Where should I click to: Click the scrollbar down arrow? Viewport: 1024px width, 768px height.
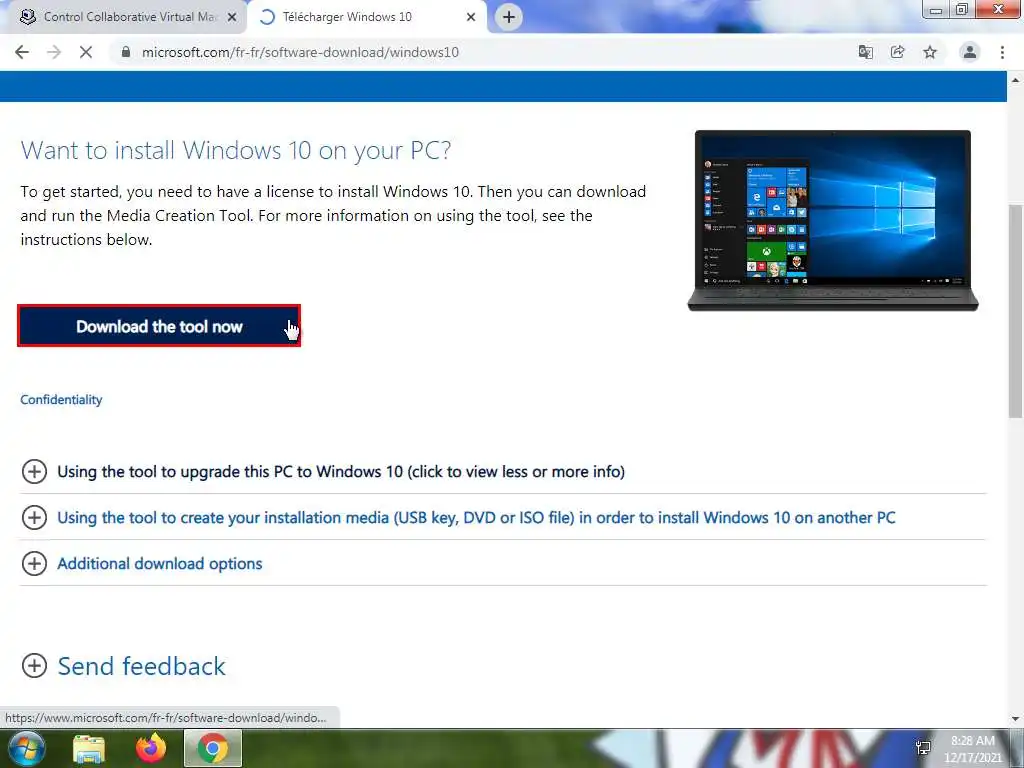[1016, 719]
